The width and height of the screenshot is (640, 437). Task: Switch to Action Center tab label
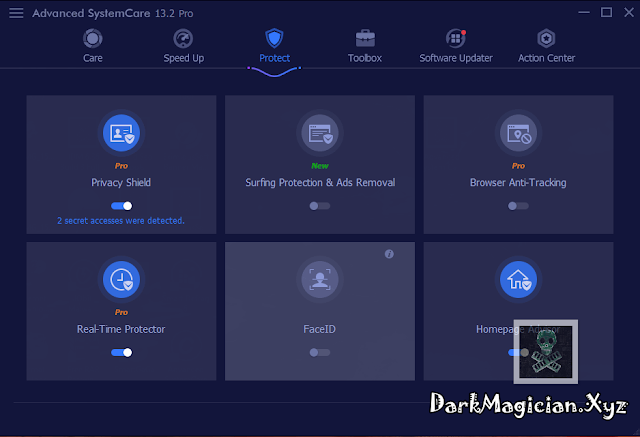pos(547,58)
